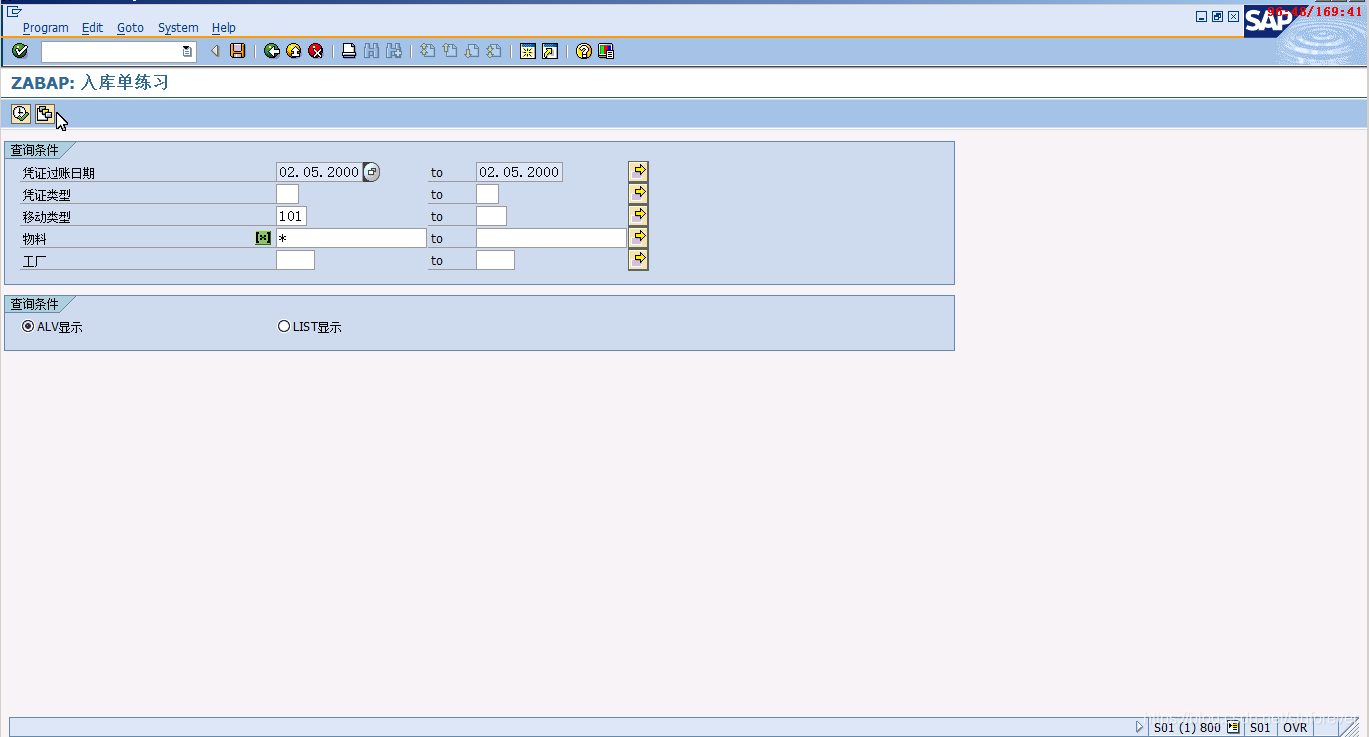Click the yellow Help question mark icon
This screenshot has height=737, width=1369.
pyautogui.click(x=584, y=51)
